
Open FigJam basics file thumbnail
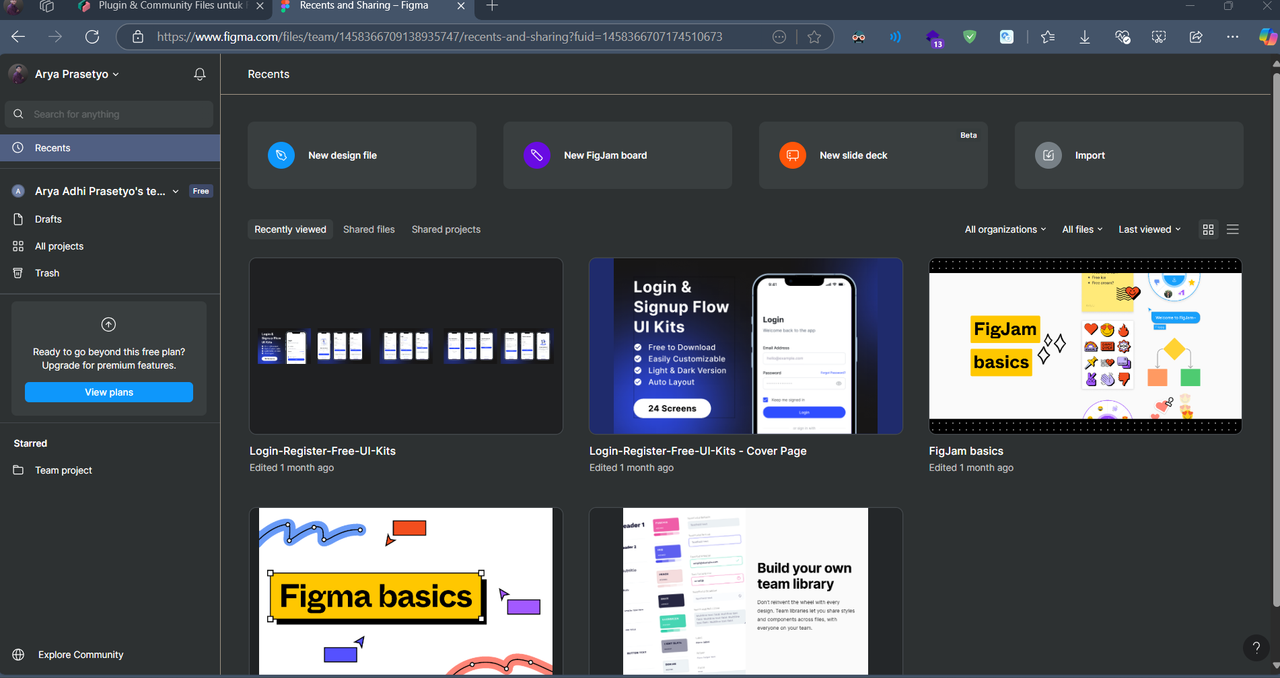[x=1086, y=346]
